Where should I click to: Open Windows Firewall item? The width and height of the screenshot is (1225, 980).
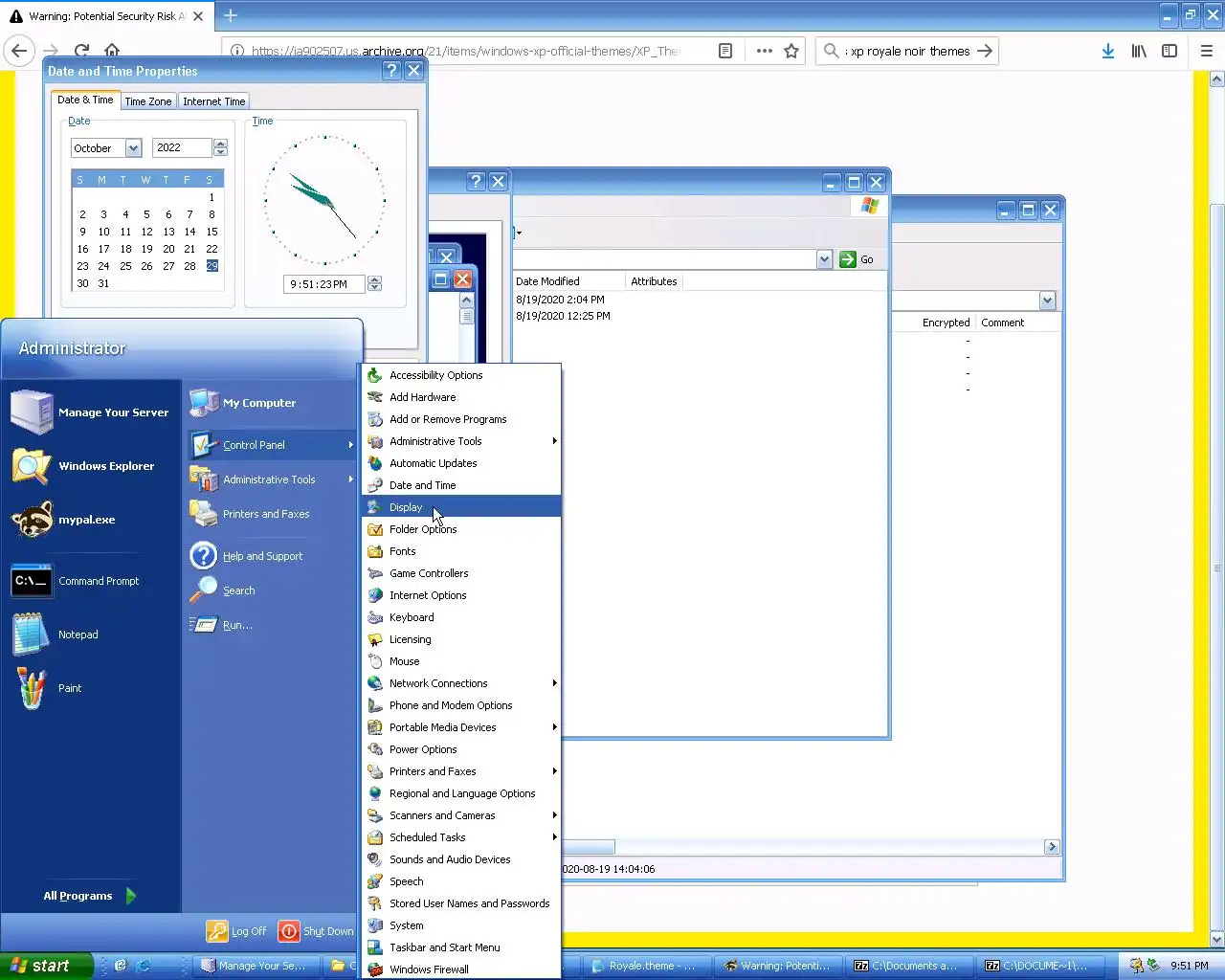[x=462, y=969]
